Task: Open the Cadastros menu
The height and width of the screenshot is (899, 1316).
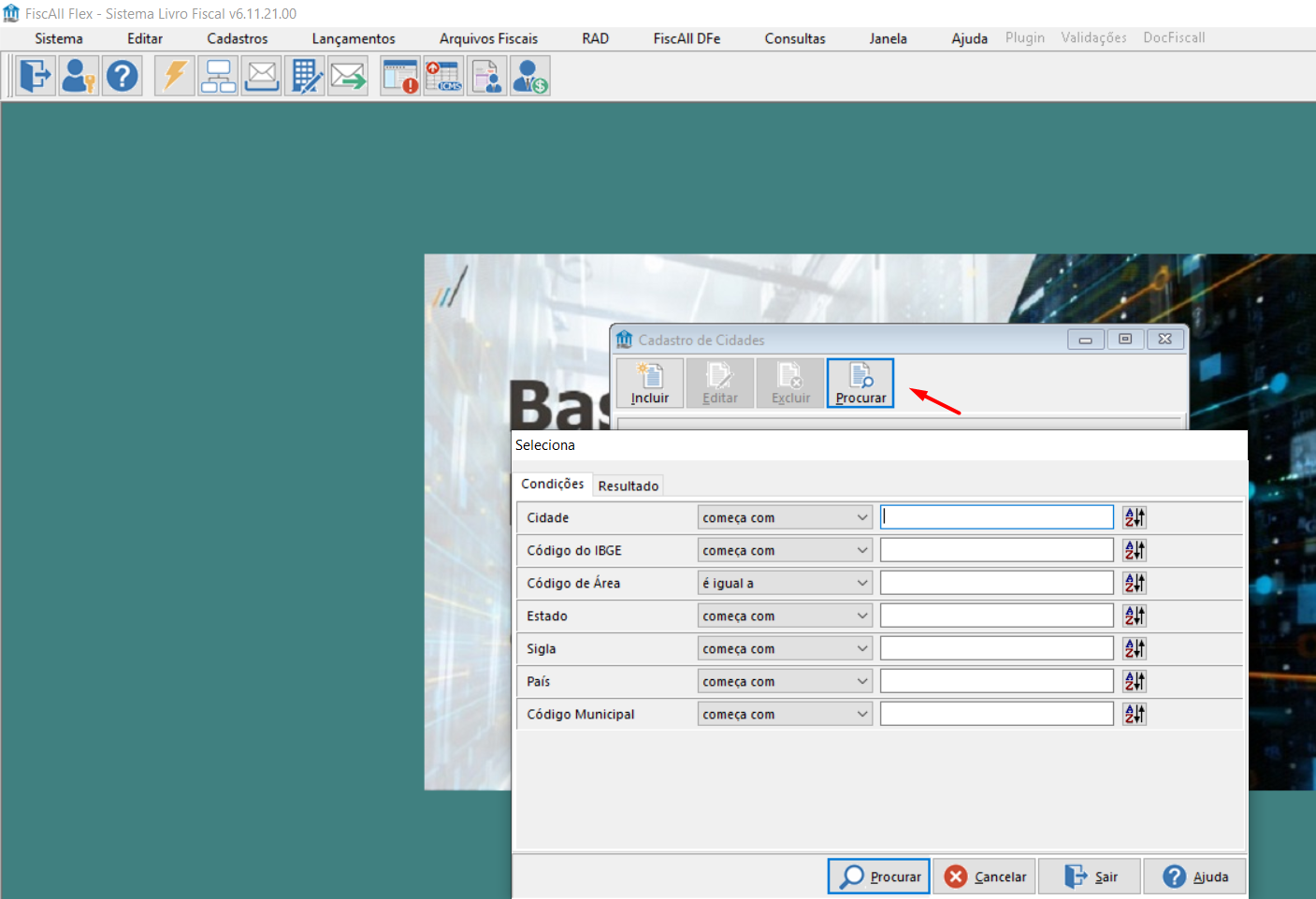Action: tap(238, 38)
